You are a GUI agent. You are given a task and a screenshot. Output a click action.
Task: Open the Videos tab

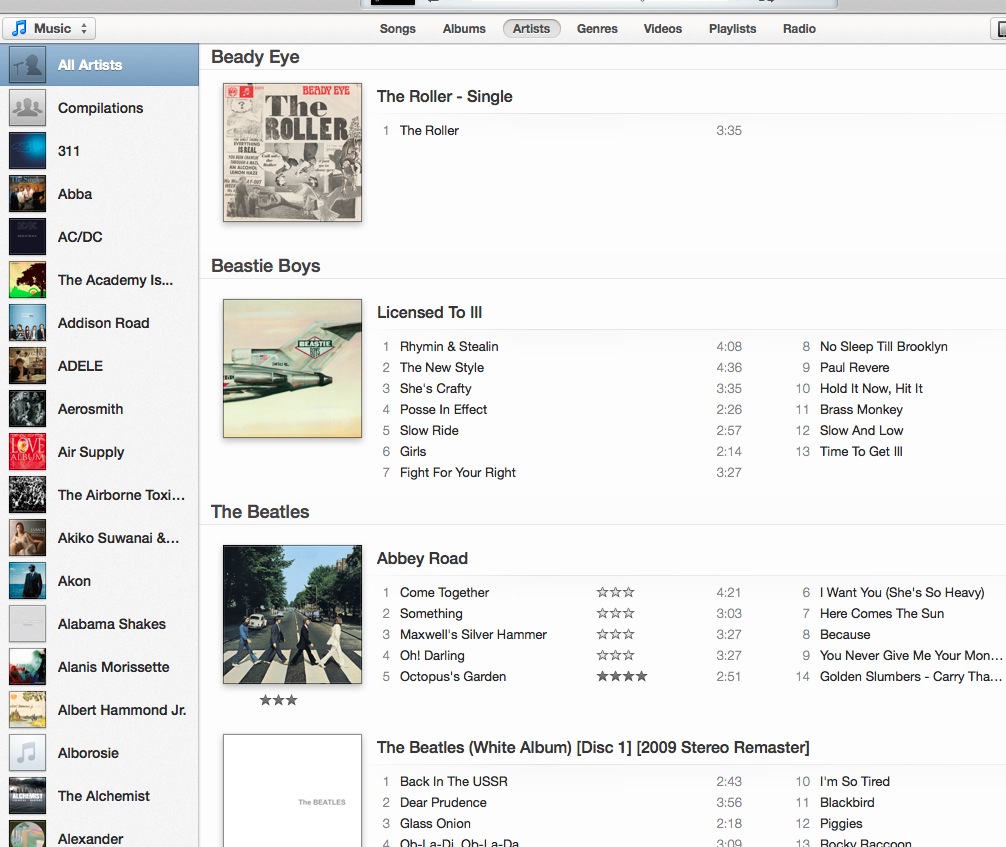coord(662,29)
